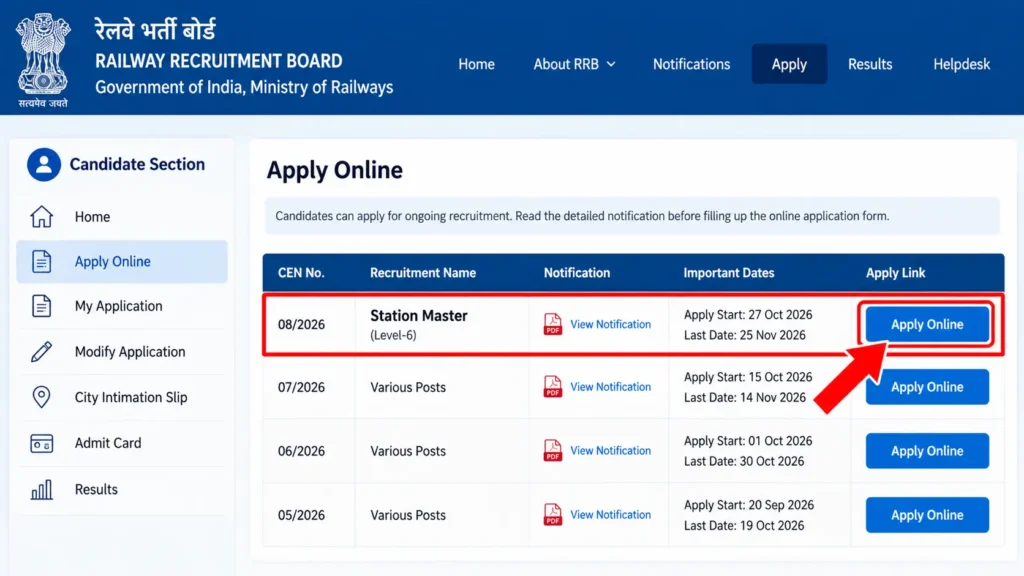The width and height of the screenshot is (1024, 576).
Task: Open Results in the top navigation bar
Action: tap(870, 64)
